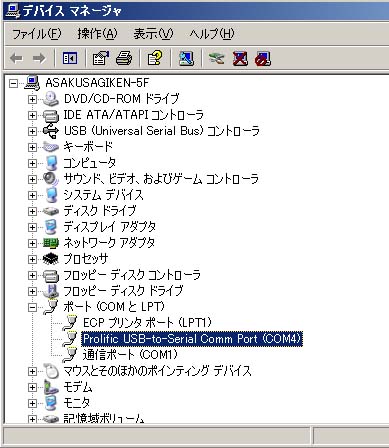Open the 表示(V) menu
The height and width of the screenshot is (448, 389).
(153, 34)
